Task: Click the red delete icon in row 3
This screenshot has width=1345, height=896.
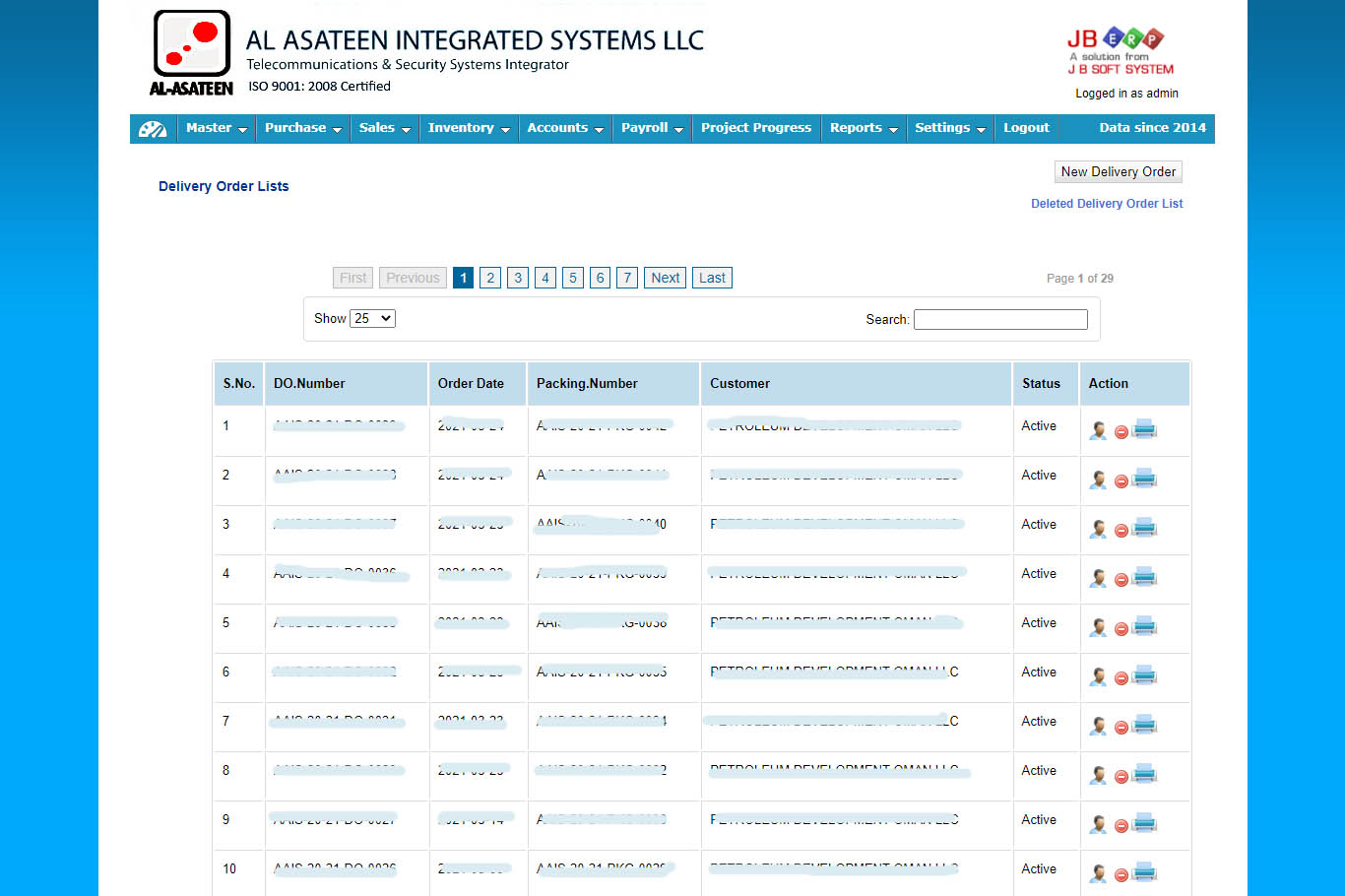Action: click(1121, 531)
